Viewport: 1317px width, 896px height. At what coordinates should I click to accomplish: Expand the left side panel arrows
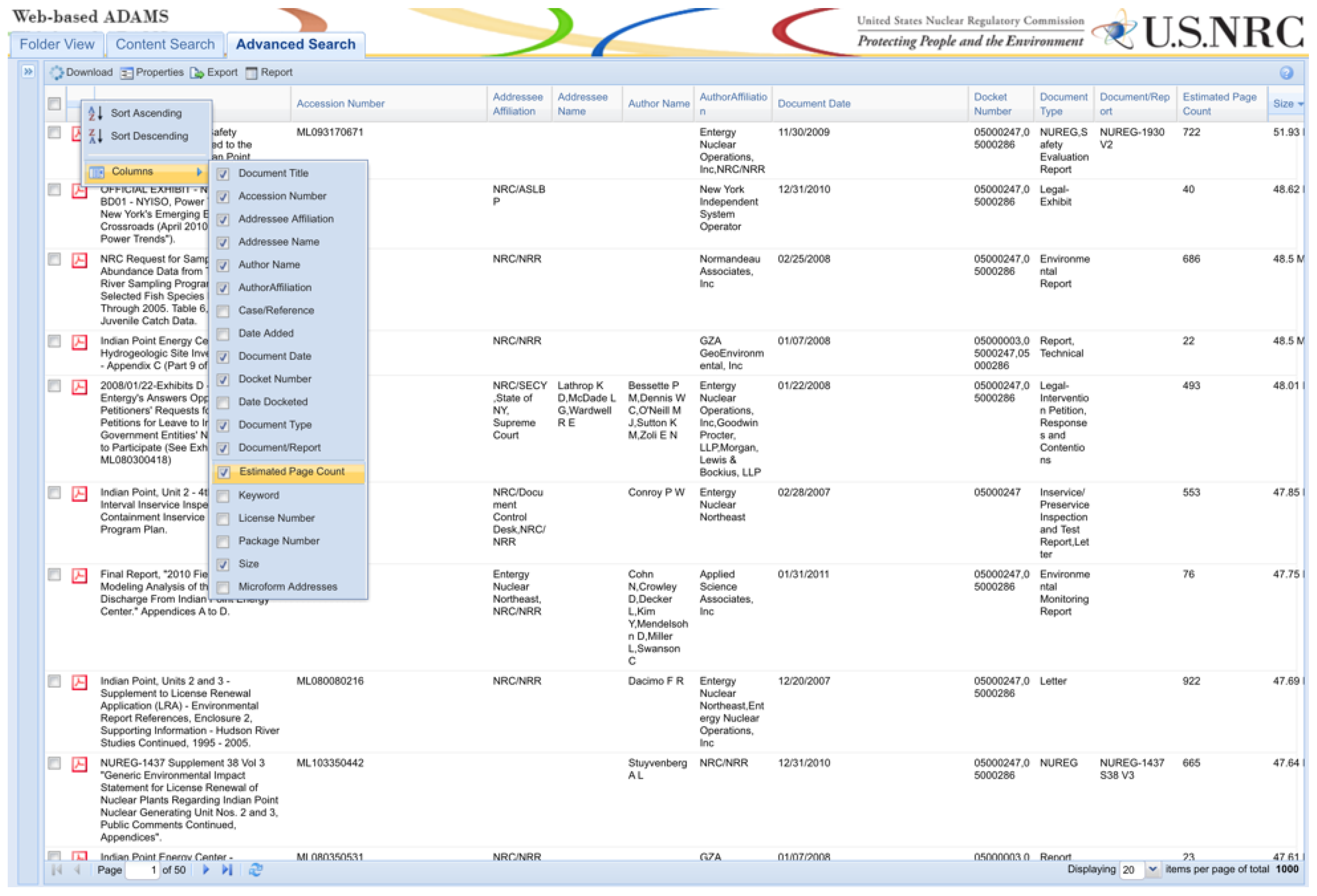tap(28, 71)
